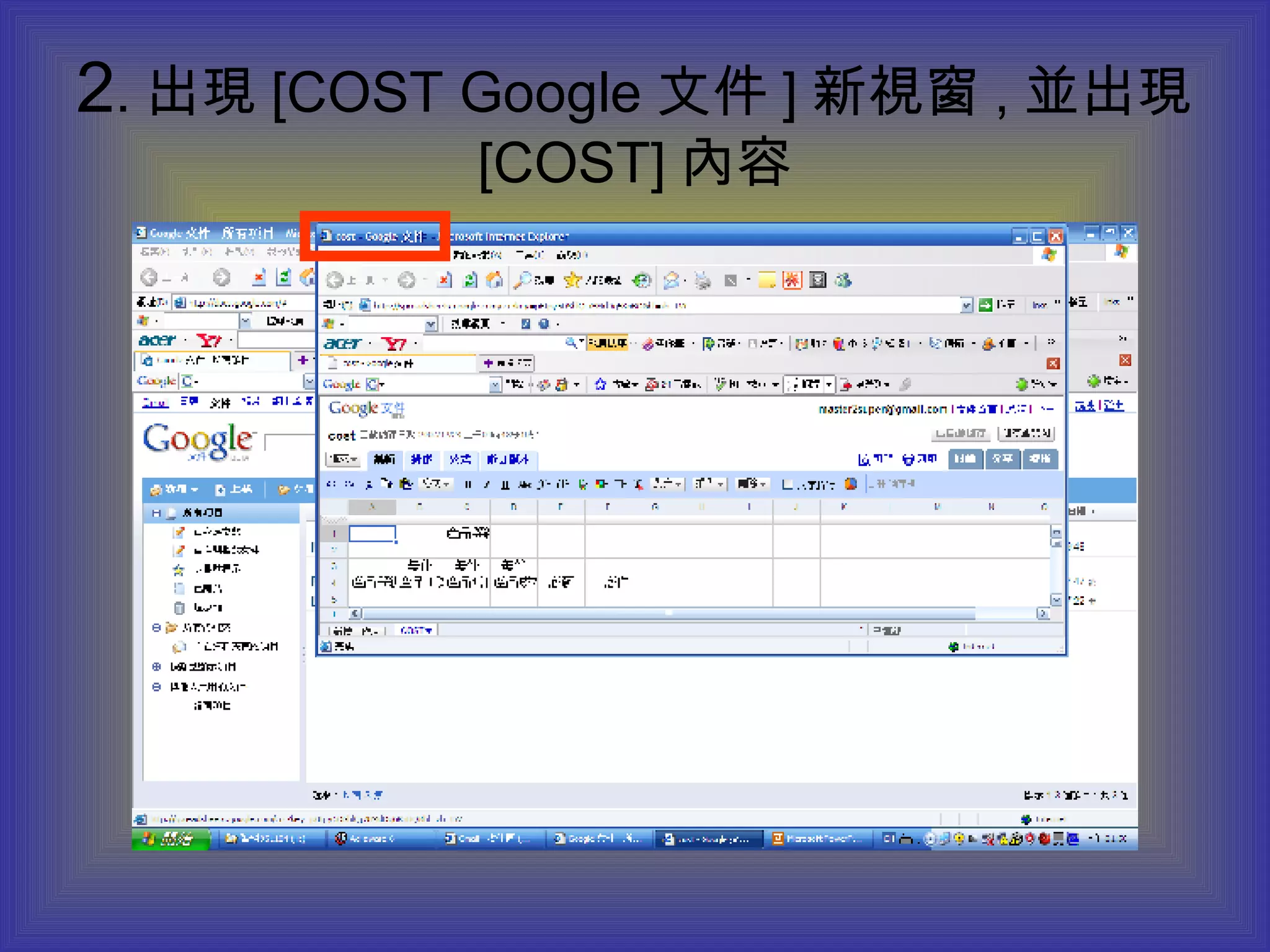Toggle Bold in spreadsheet toolbar

pyautogui.click(x=468, y=484)
